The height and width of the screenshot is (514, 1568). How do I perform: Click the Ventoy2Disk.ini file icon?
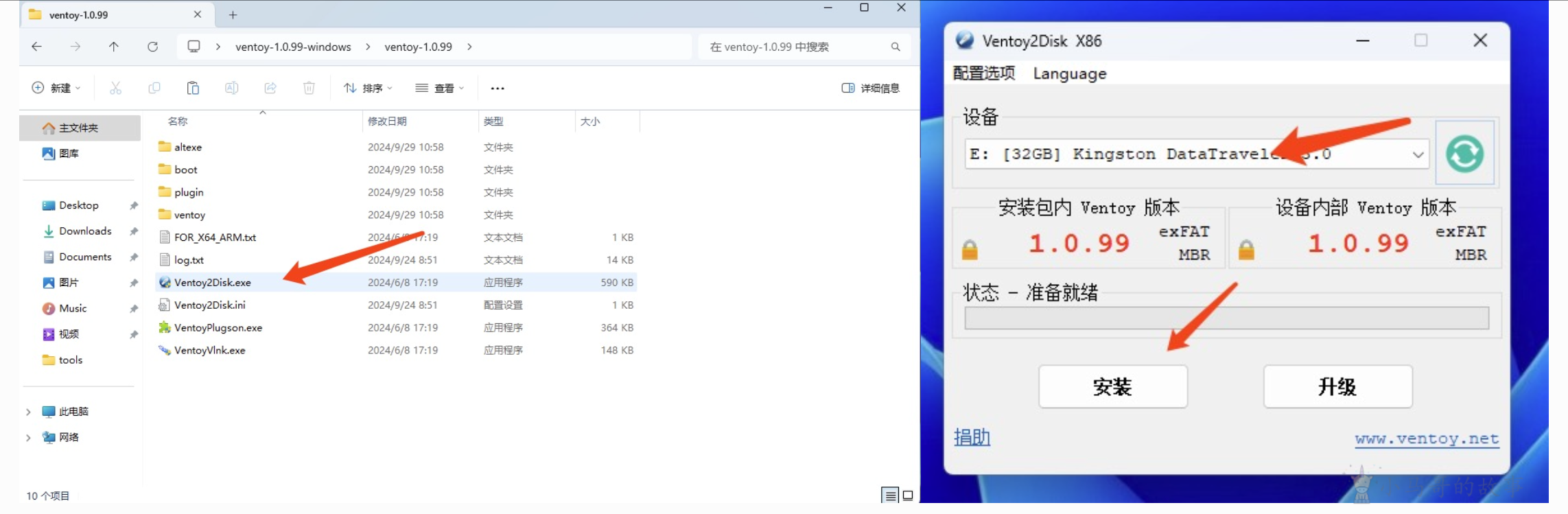point(165,305)
